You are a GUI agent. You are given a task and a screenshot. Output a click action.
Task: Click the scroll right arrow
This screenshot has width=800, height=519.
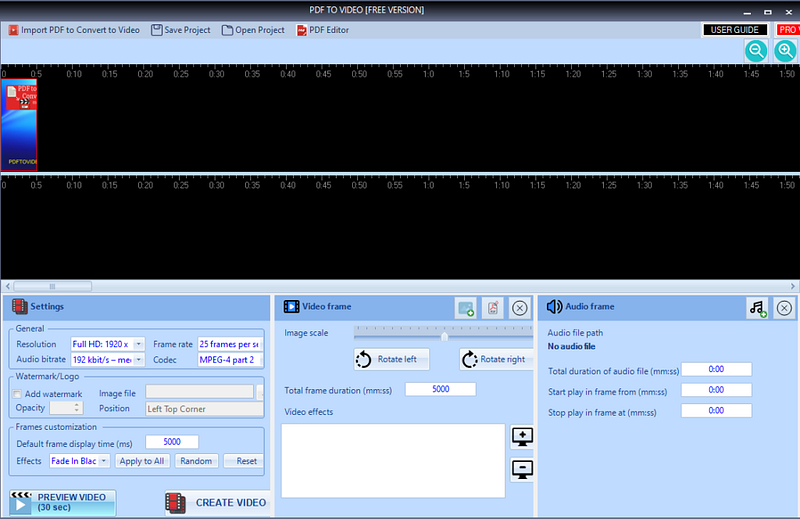[x=793, y=286]
